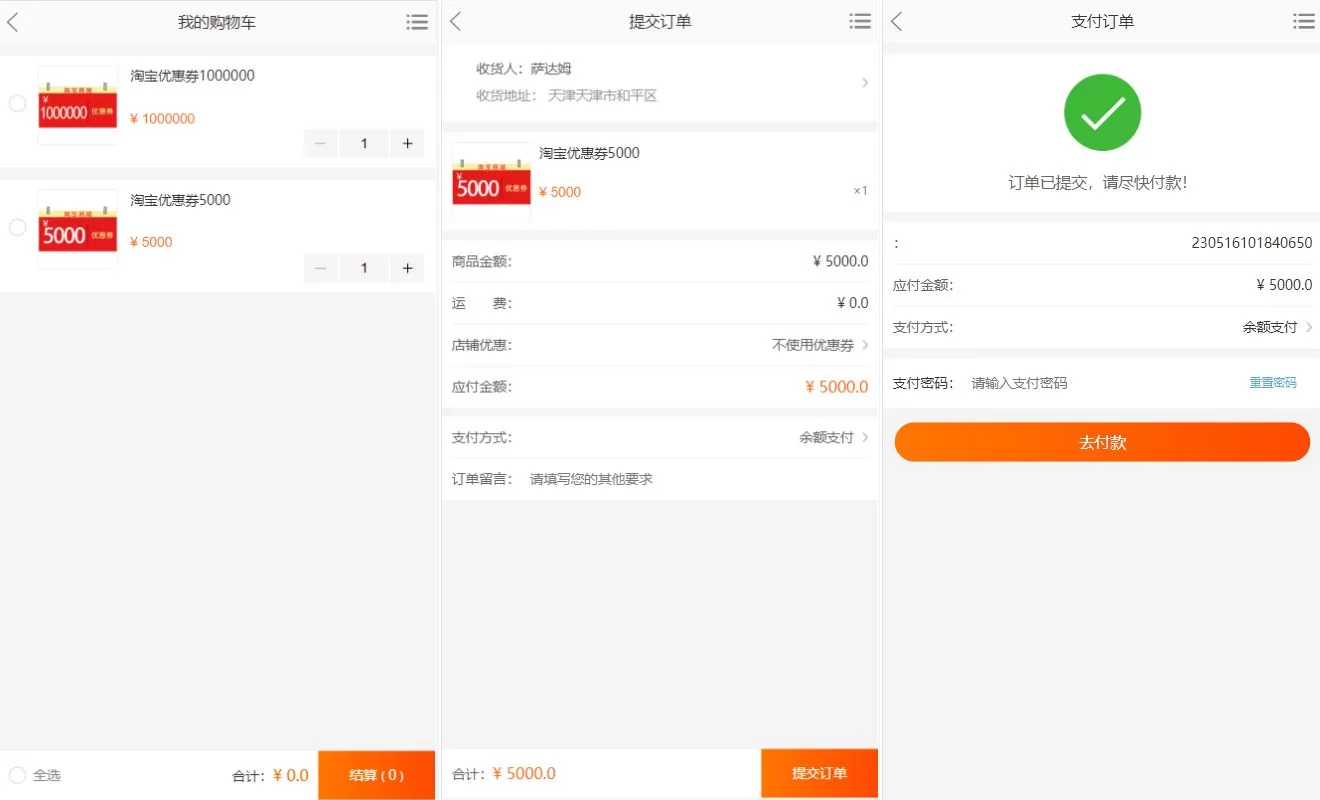This screenshot has width=1320, height=800.
Task: Change 支付方式 on the submit order page
Action: 832,438
